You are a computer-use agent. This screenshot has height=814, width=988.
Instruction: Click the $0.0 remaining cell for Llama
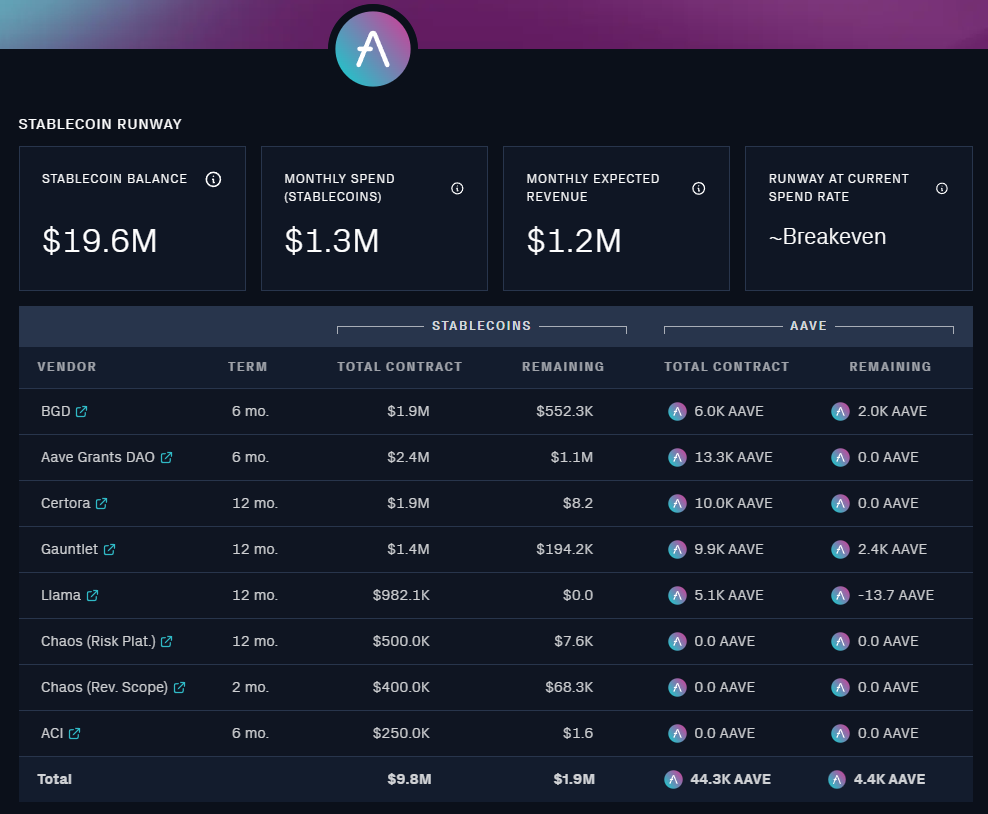pyautogui.click(x=578, y=595)
